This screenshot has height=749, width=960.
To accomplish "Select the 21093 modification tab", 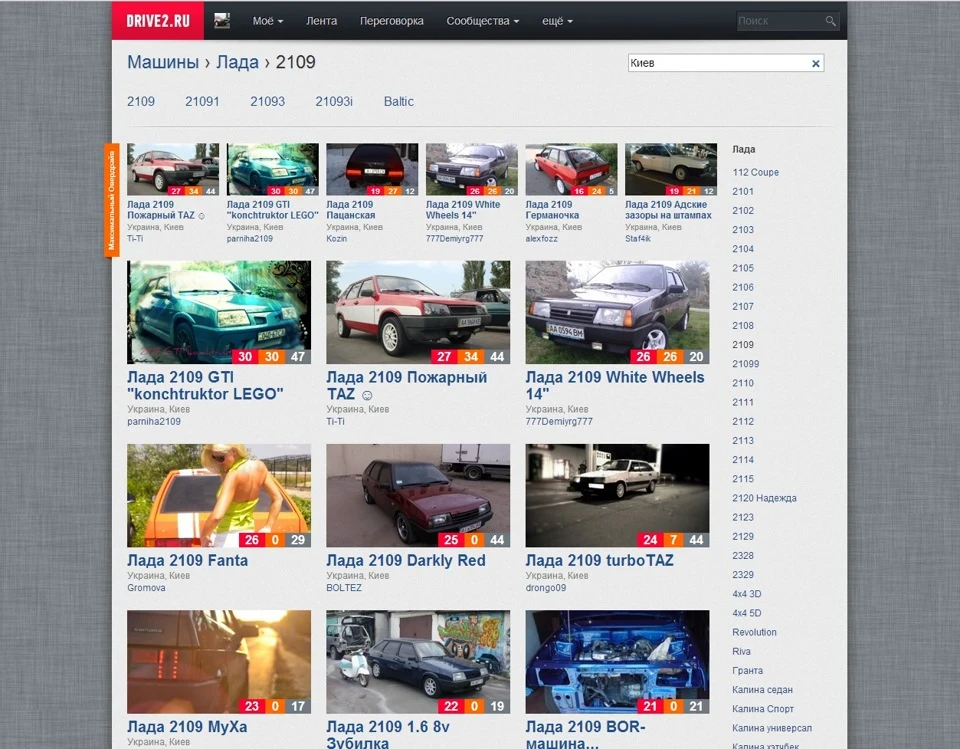I will (268, 102).
